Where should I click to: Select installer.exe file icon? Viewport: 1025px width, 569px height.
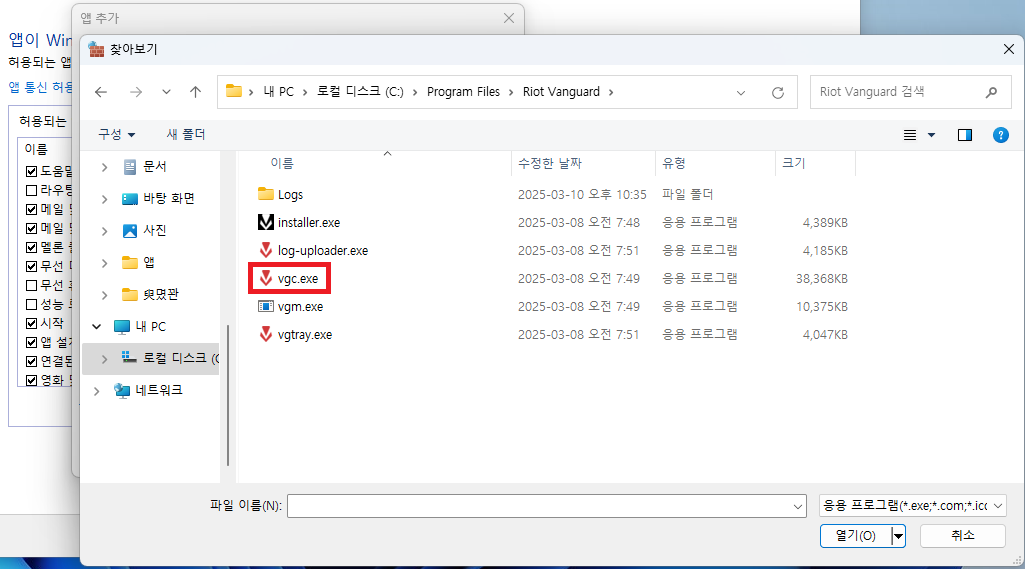[265, 222]
